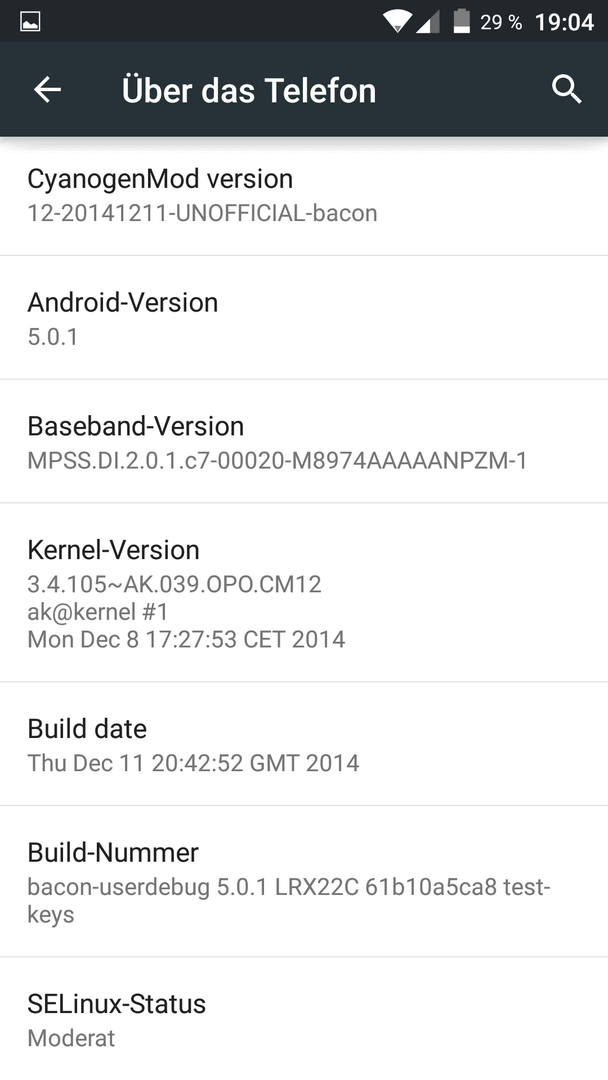Tap the Baseband-Version entry
This screenshot has width=608, height=1080.
coord(304,442)
